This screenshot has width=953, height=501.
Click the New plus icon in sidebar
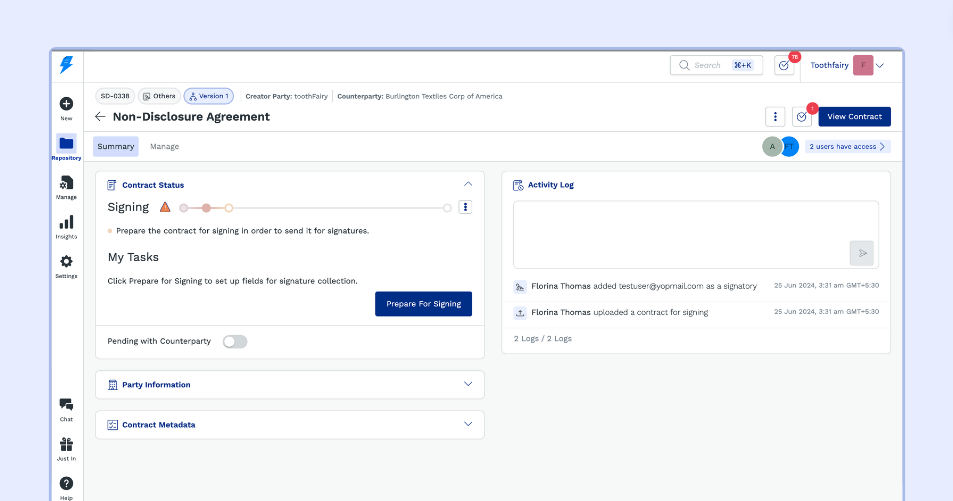[66, 104]
